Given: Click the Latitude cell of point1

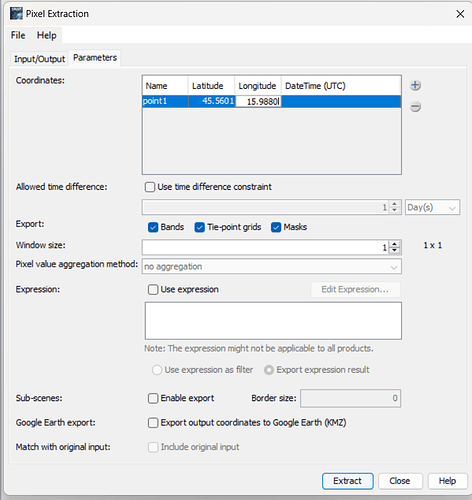Looking at the screenshot, I should tap(212, 101).
